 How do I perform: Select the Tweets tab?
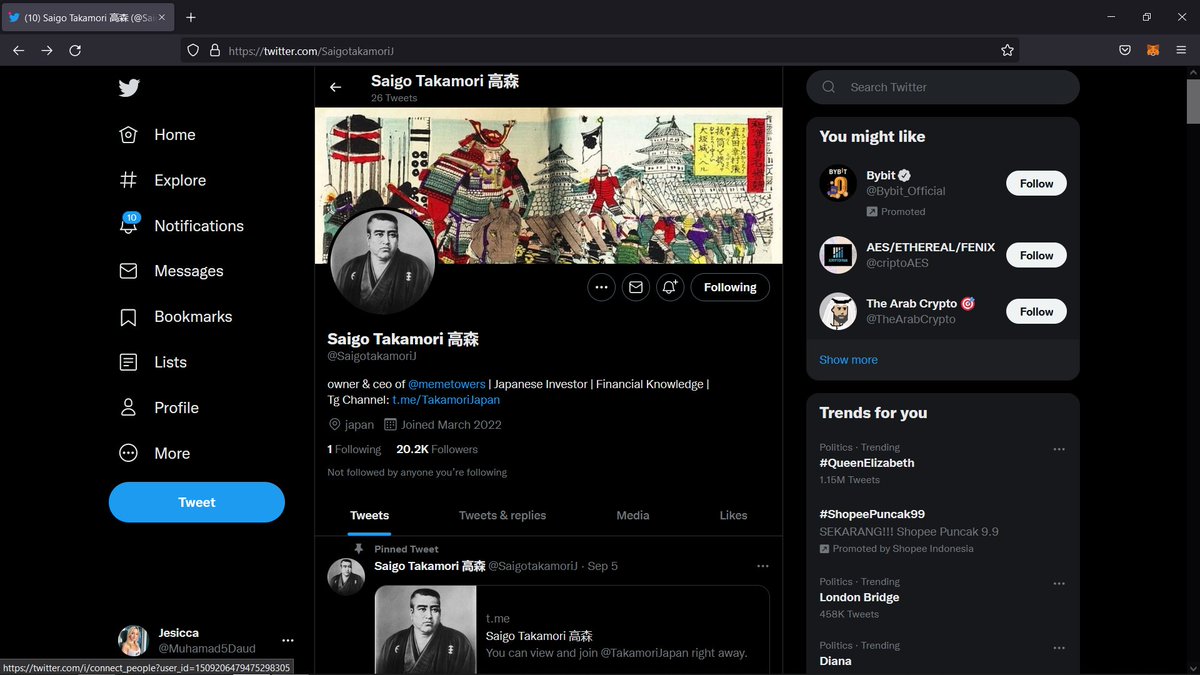tap(370, 515)
